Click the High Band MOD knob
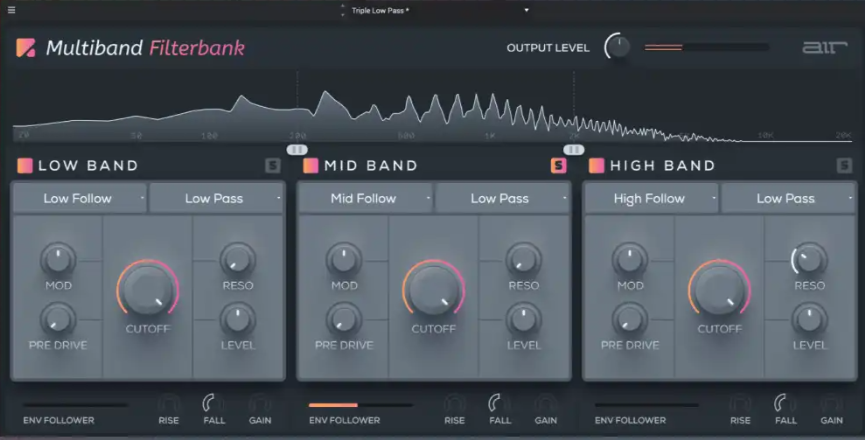 pyautogui.click(x=629, y=260)
